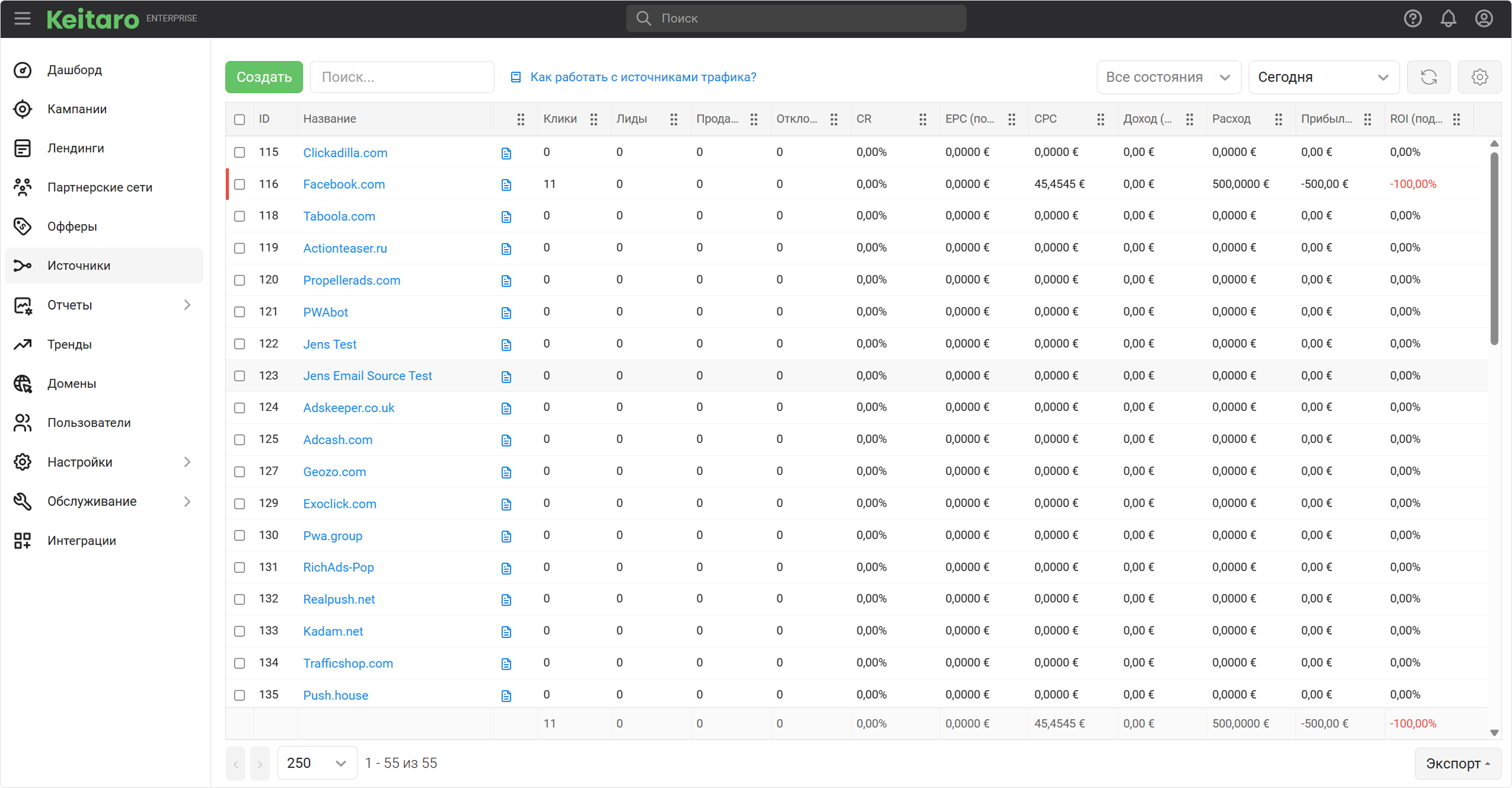Viewport: 1512px width, 788px height.
Task: Click the drag handle of Клики column
Action: tap(594, 119)
